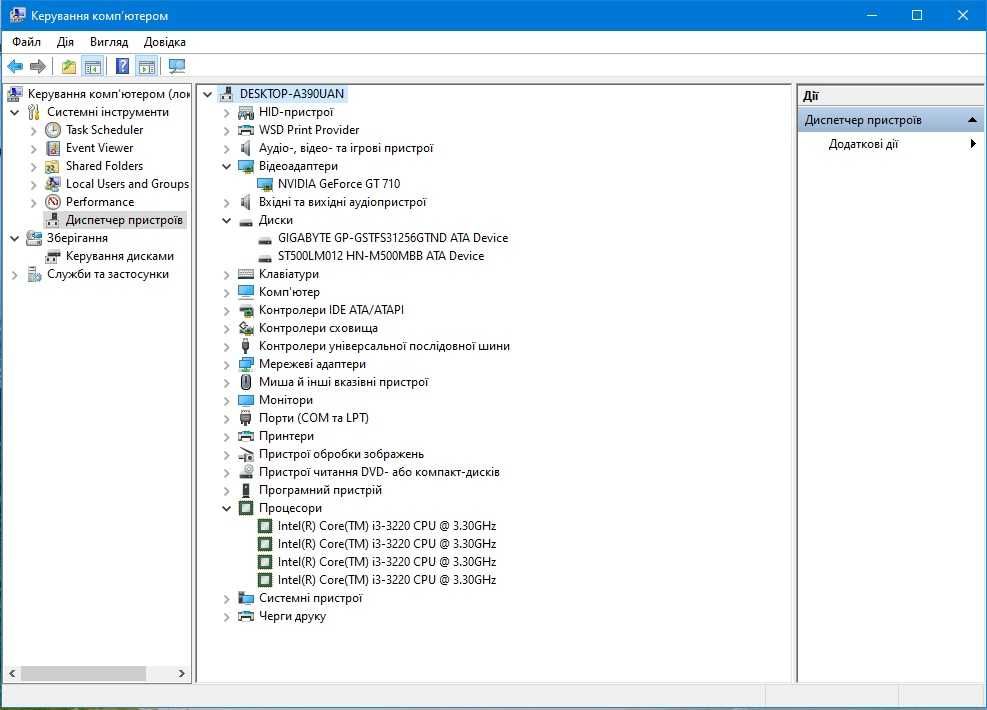
Task: Click the Керування дисками icon
Action: [x=53, y=256]
